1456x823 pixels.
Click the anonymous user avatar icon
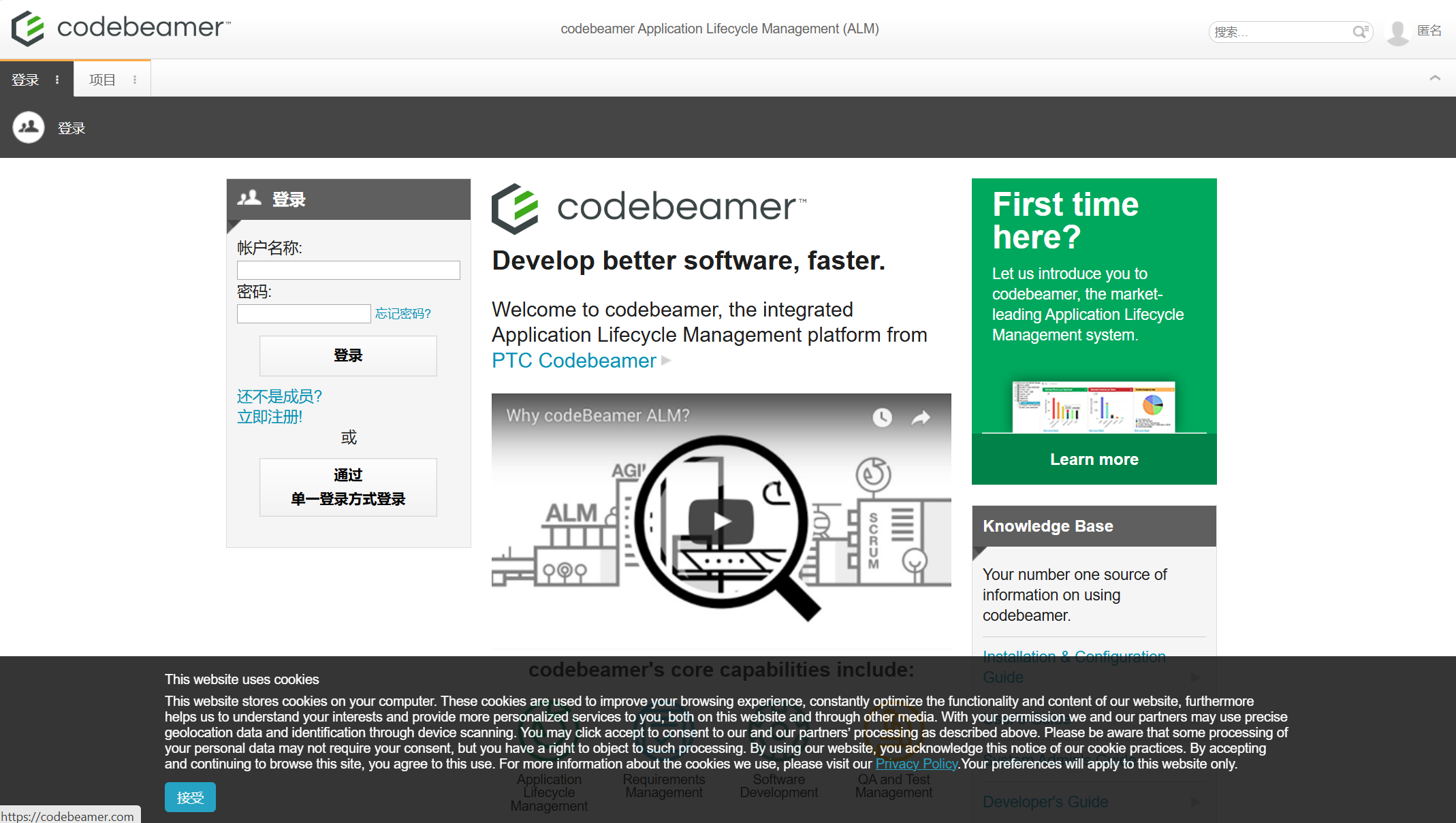(1397, 31)
